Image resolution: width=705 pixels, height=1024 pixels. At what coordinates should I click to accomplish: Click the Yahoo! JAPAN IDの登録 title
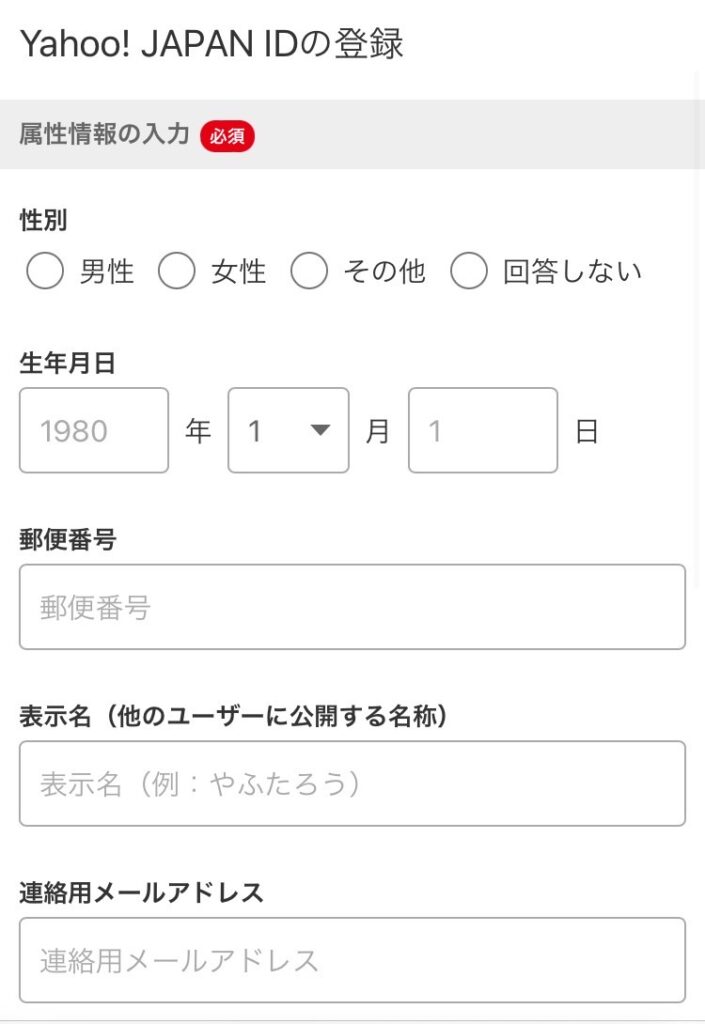(x=212, y=44)
